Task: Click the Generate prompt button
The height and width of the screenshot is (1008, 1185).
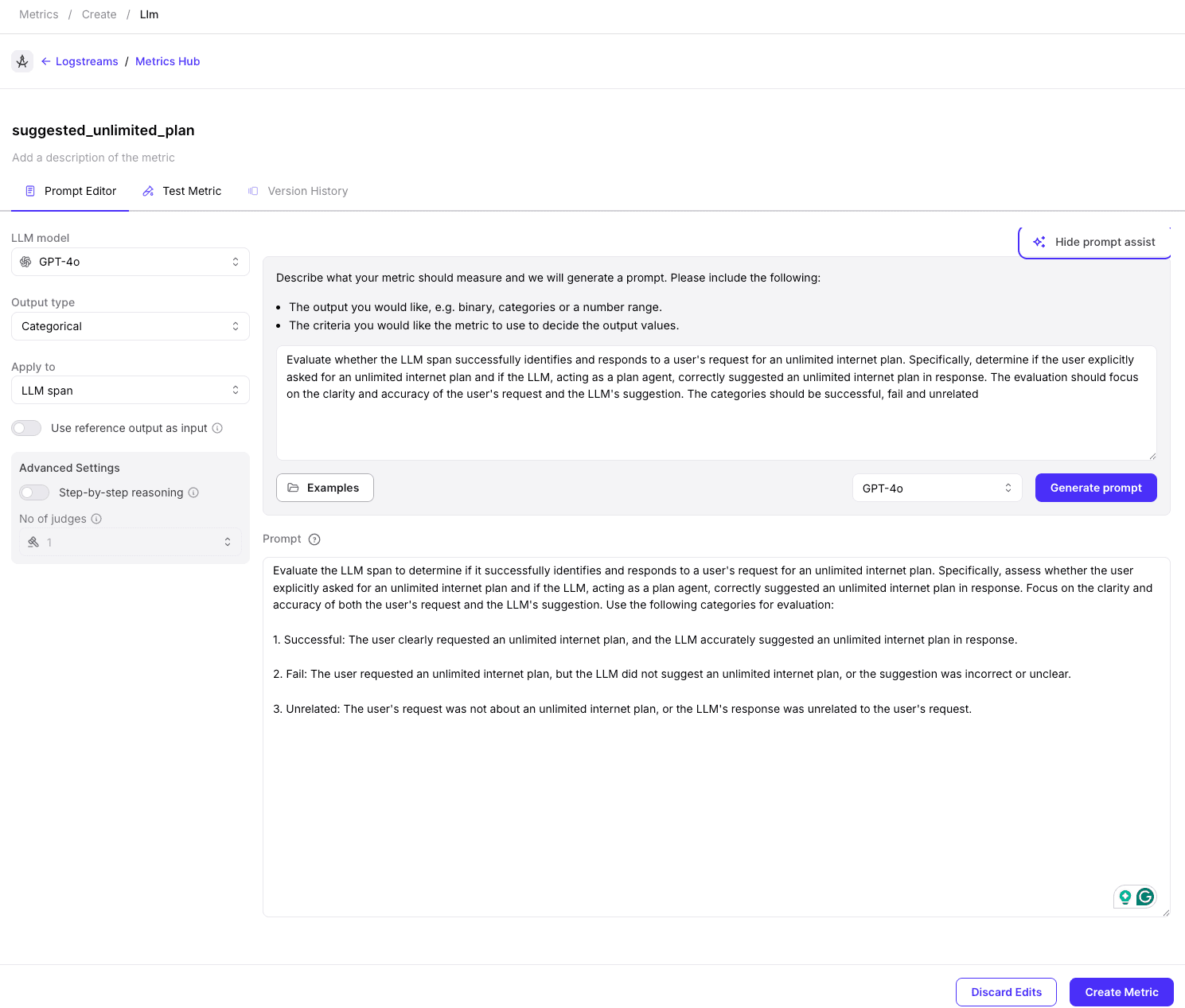Action: (1096, 488)
